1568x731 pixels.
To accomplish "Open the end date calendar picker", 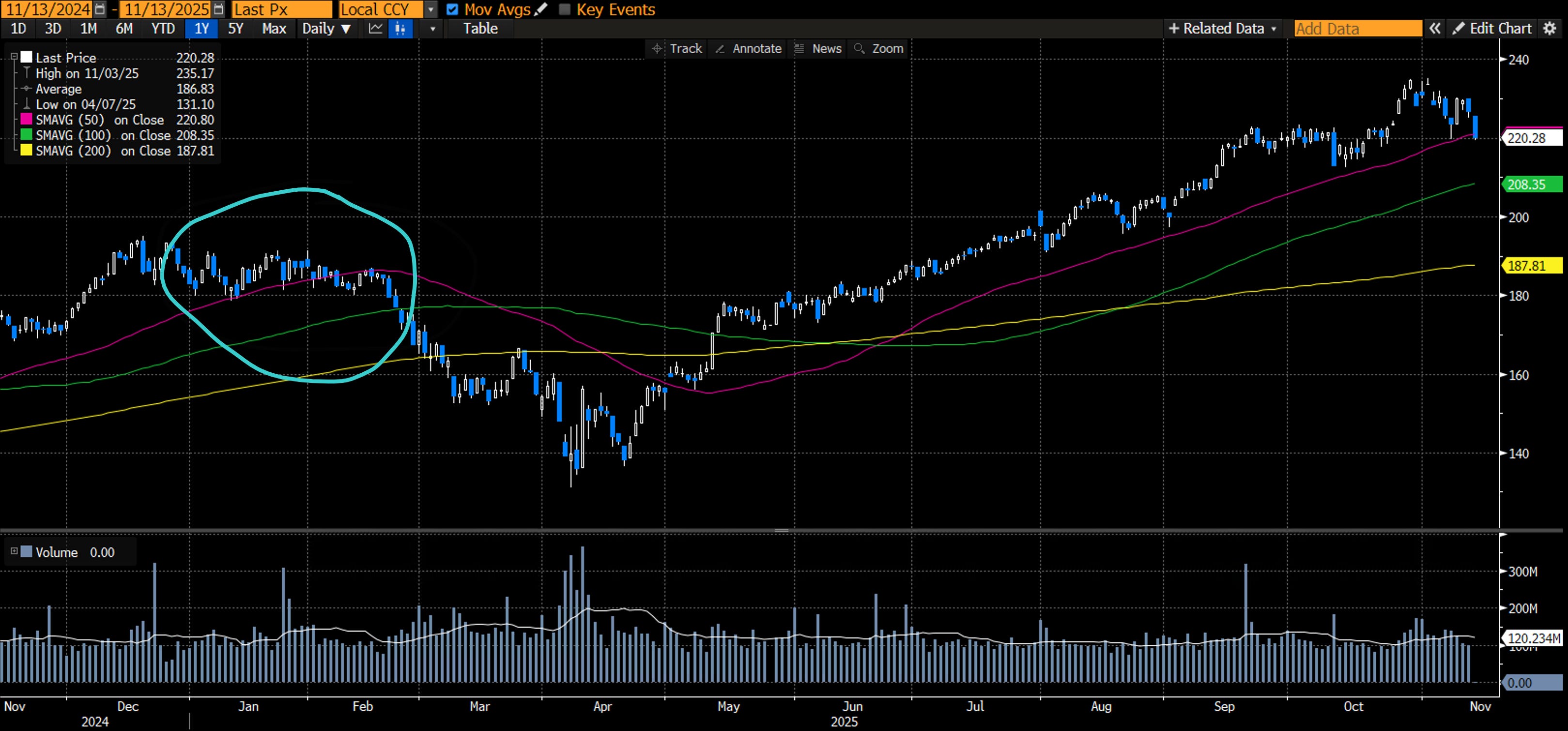I will tap(219, 9).
